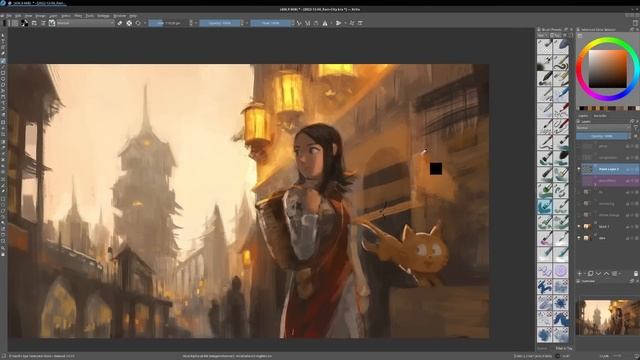Open the layer blending mode dropdown
The width and height of the screenshot is (640, 360).
[x=603, y=128]
